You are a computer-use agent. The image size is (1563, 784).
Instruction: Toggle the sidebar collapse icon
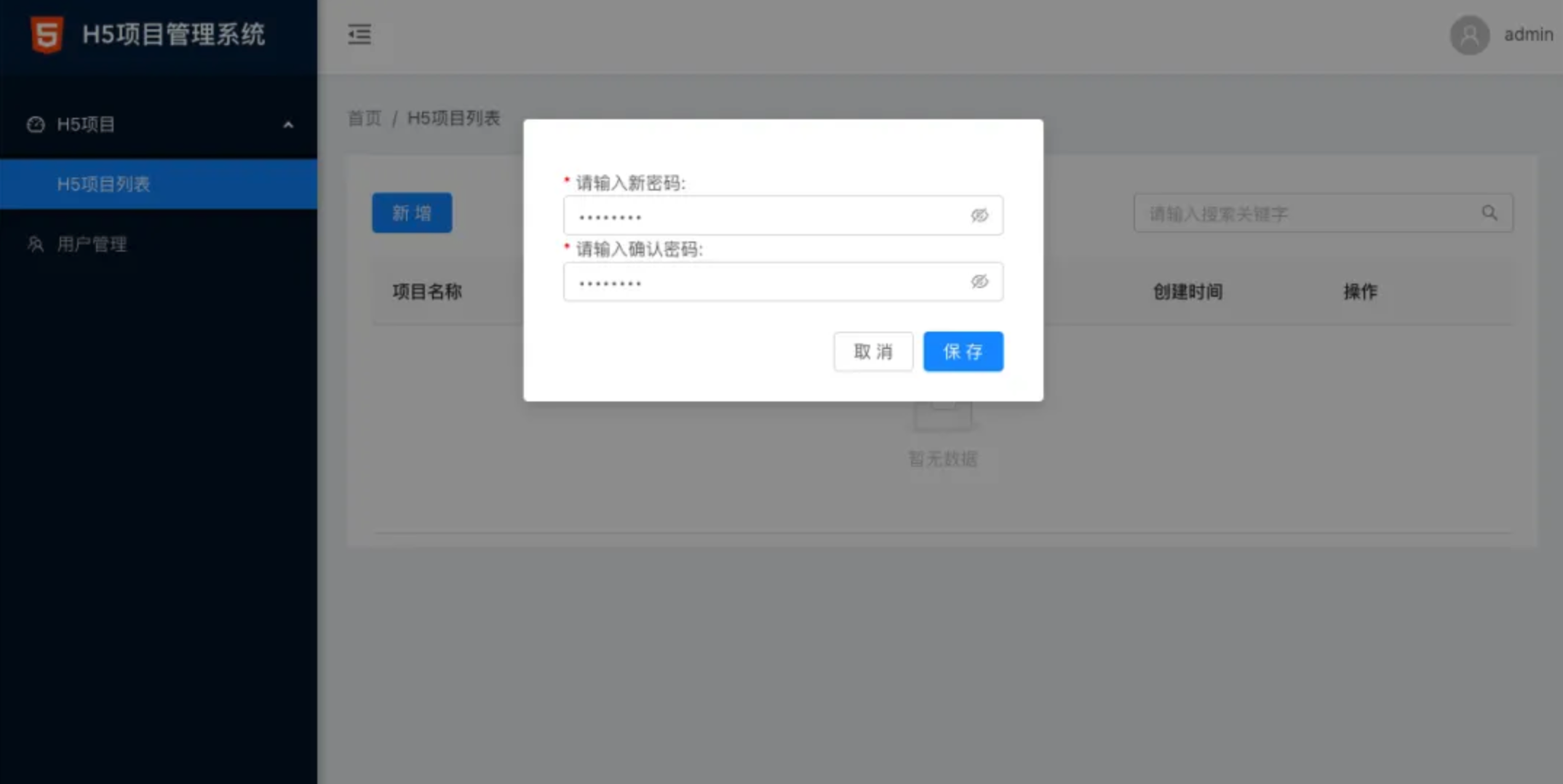[359, 34]
